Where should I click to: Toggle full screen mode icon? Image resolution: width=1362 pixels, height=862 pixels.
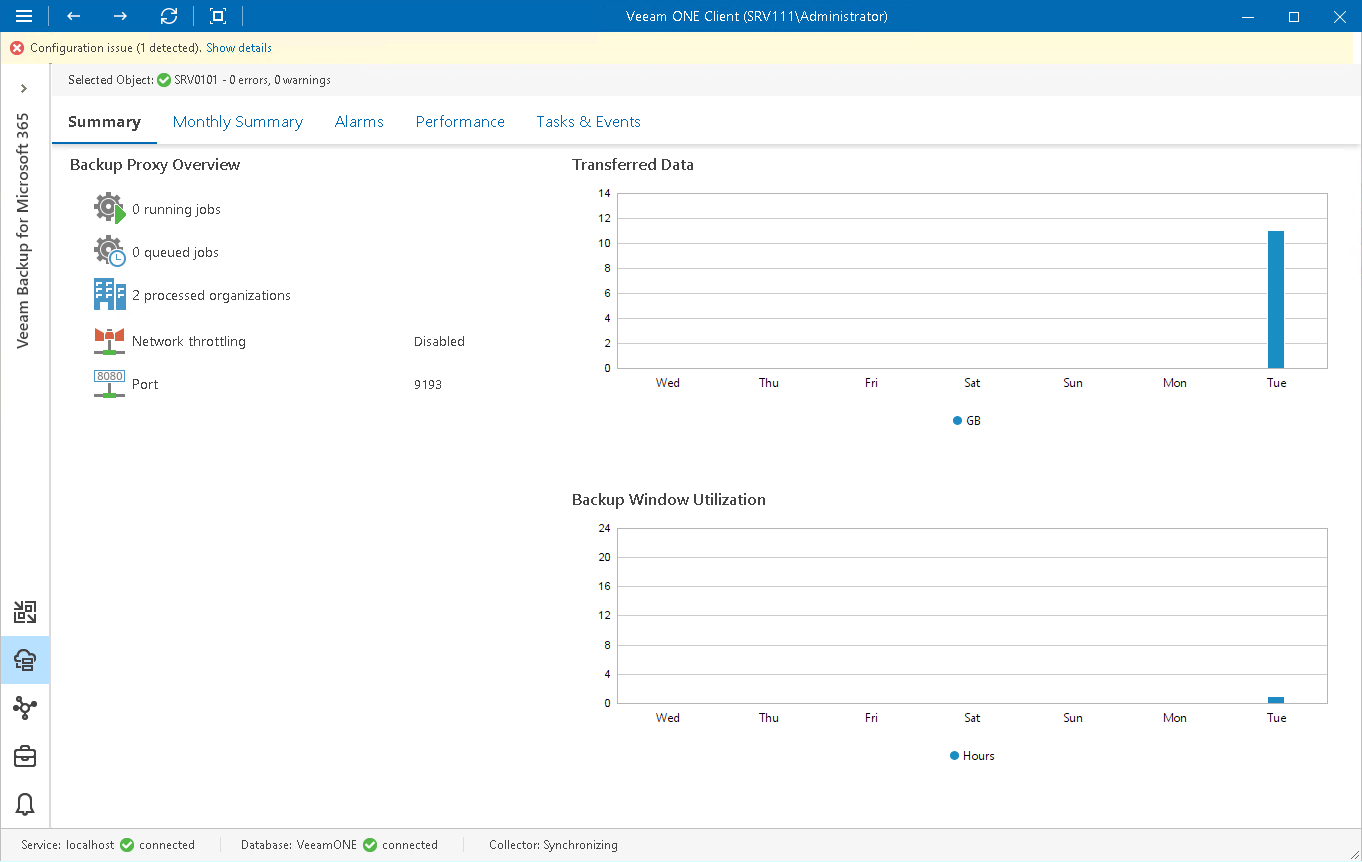pyautogui.click(x=218, y=16)
